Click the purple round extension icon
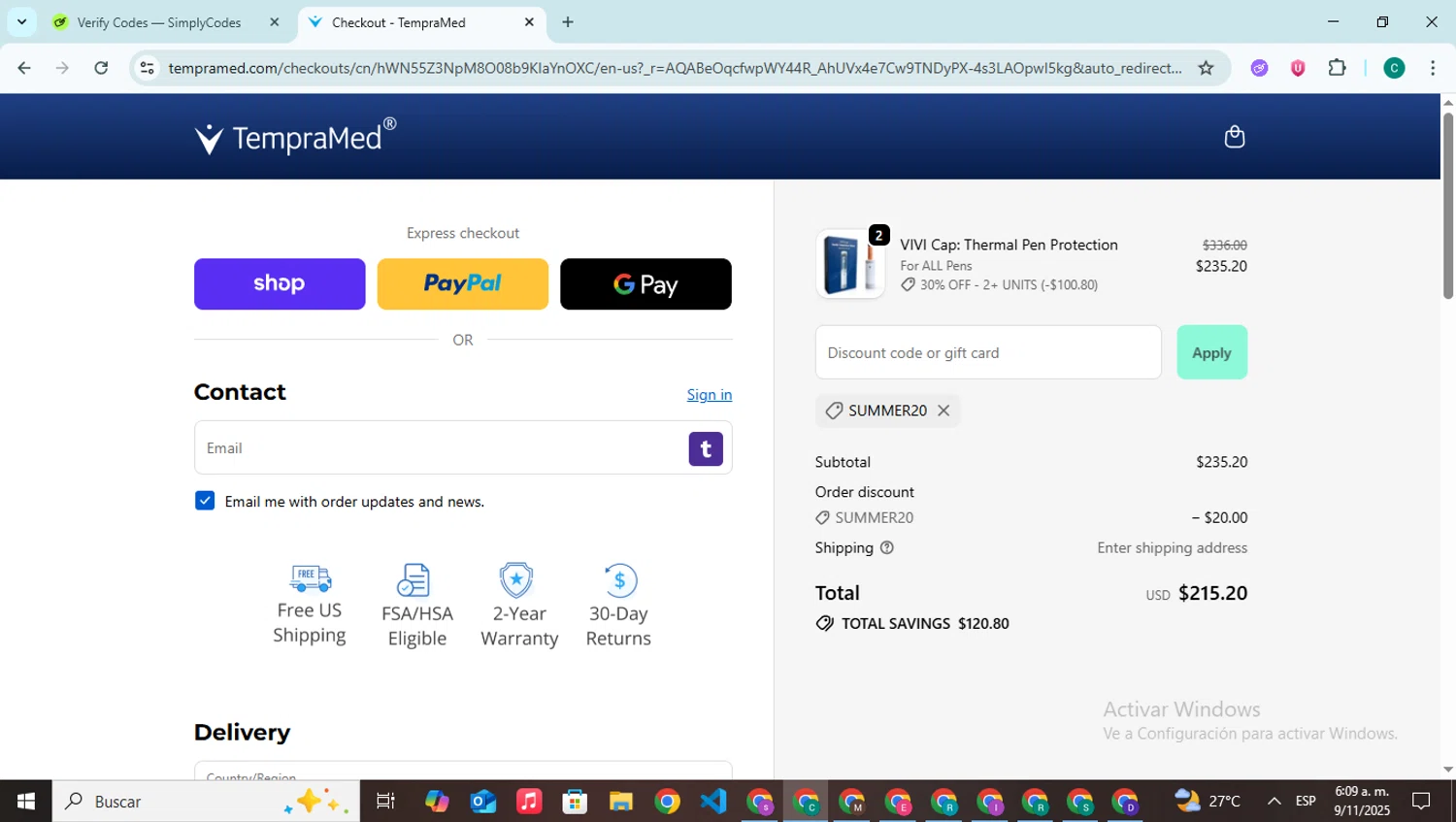The image size is (1456, 822). click(1259, 68)
